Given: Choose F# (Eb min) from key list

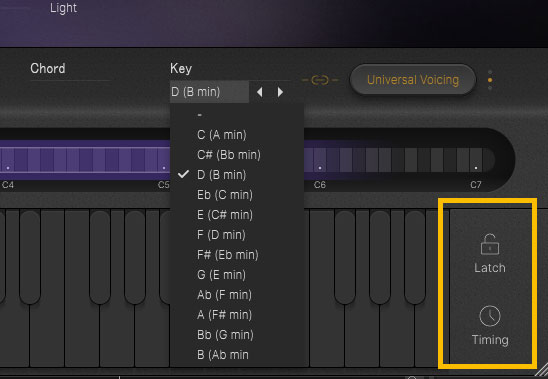Looking at the screenshot, I should pyautogui.click(x=237, y=255).
